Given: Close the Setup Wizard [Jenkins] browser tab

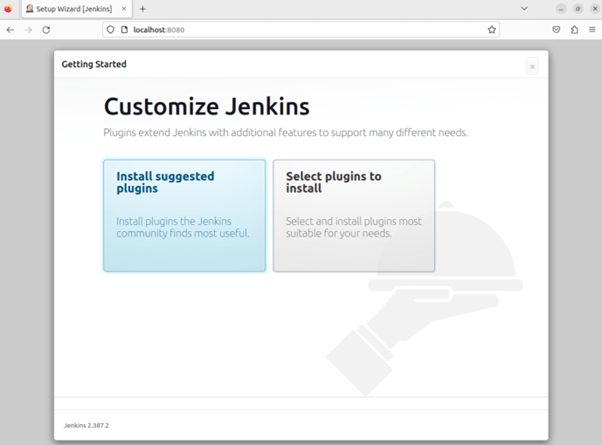Looking at the screenshot, I should pyautogui.click(x=125, y=8).
